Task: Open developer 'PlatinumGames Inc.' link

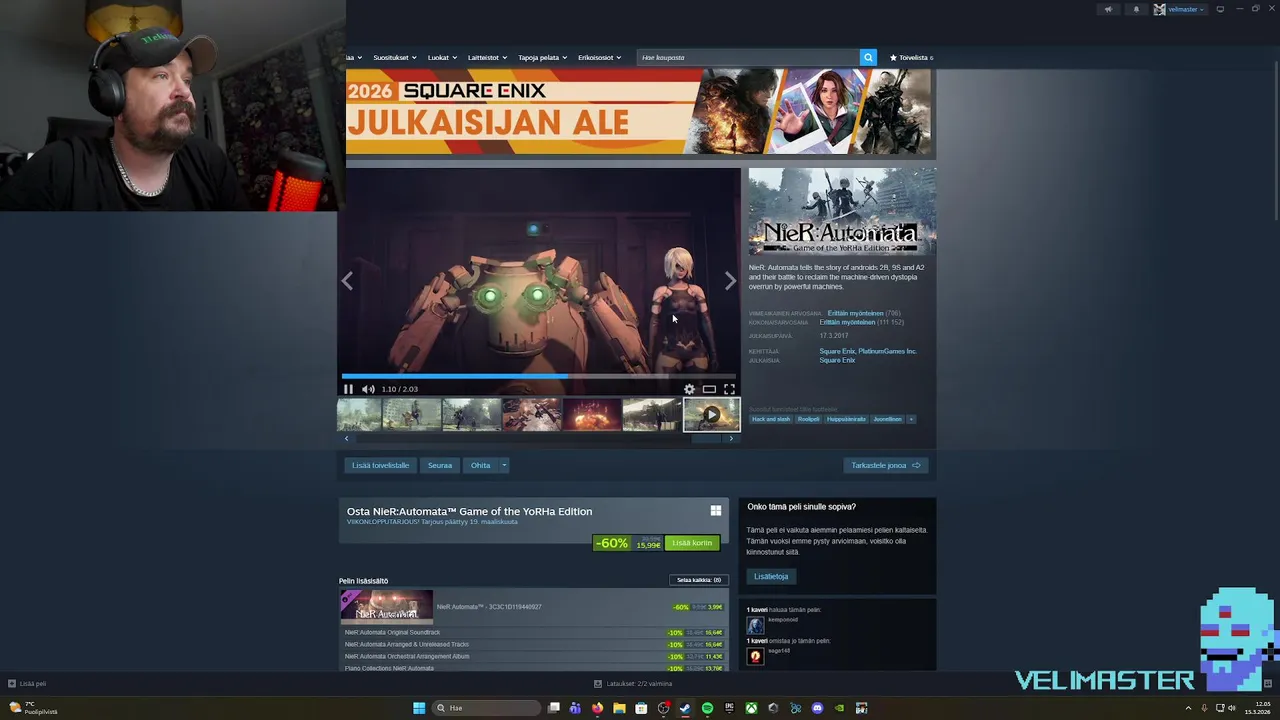Action: 887,351
